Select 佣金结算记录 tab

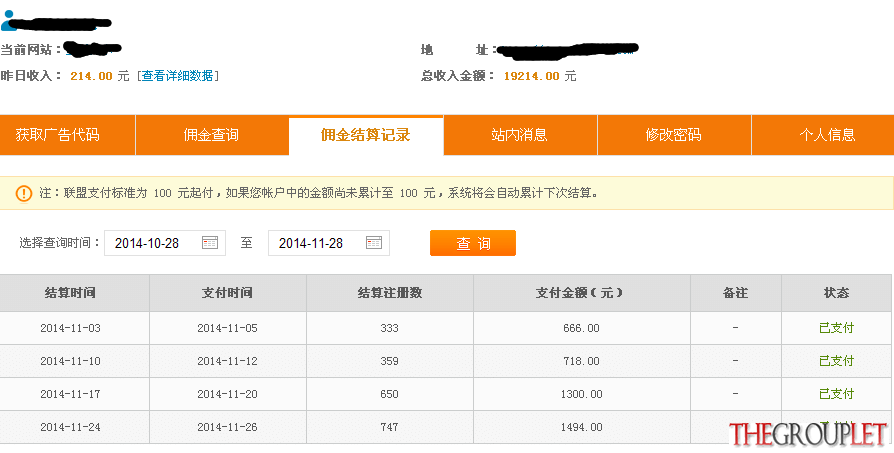point(366,135)
